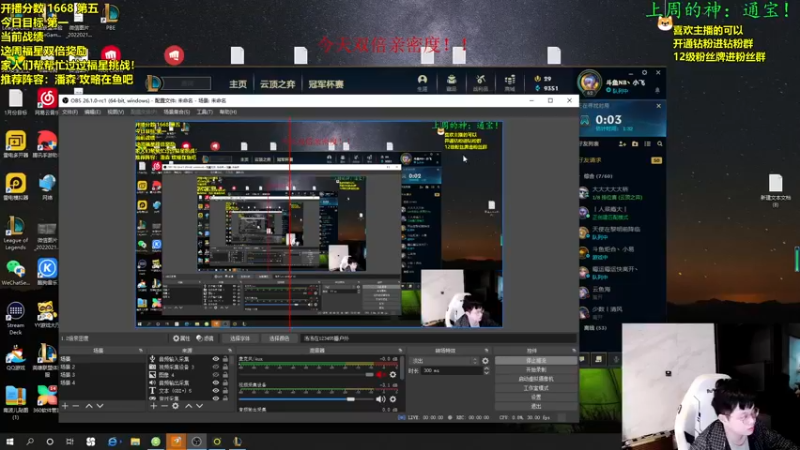Open video capture device mixer settings gear

coord(393,399)
